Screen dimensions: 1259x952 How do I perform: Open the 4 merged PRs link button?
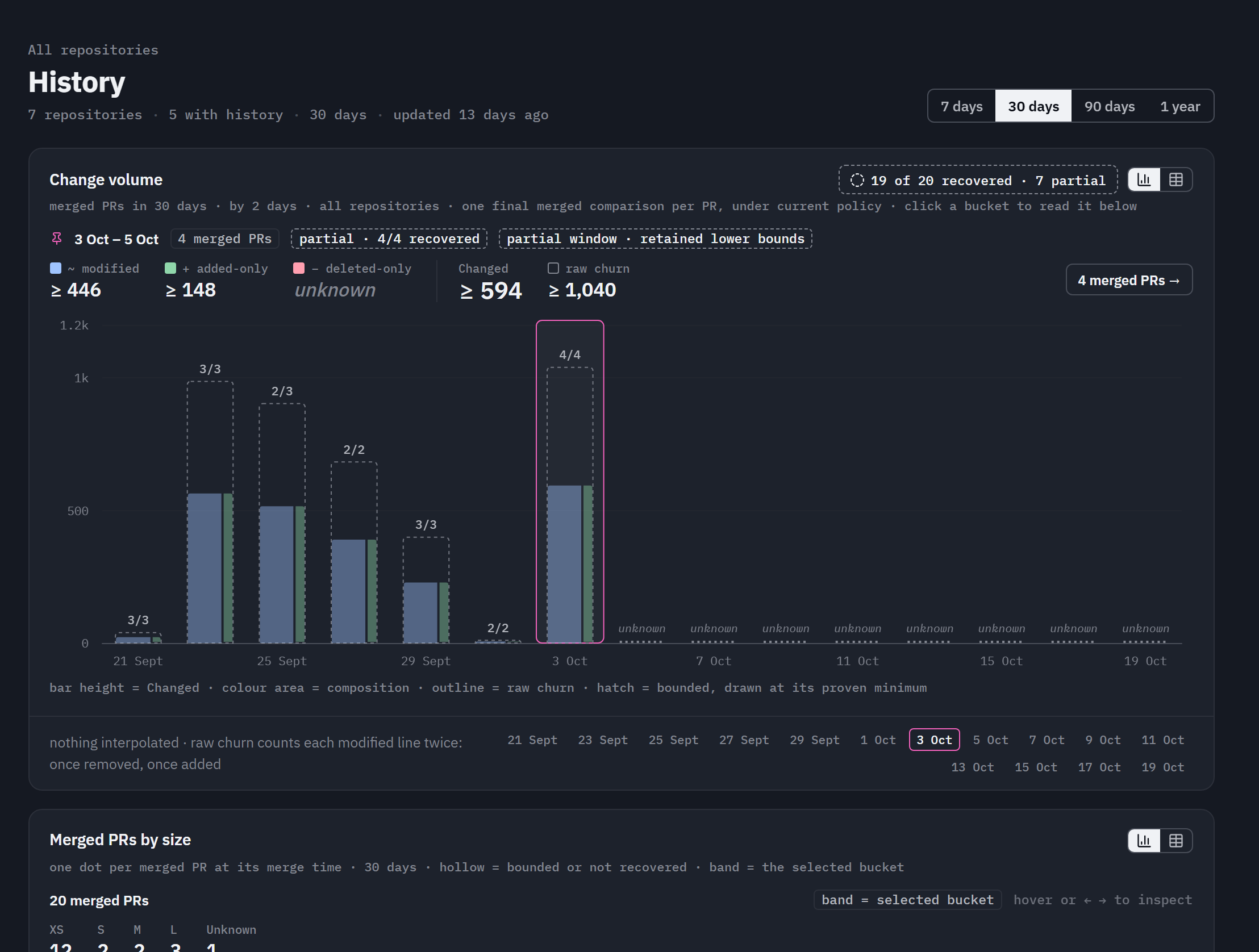pos(1129,280)
